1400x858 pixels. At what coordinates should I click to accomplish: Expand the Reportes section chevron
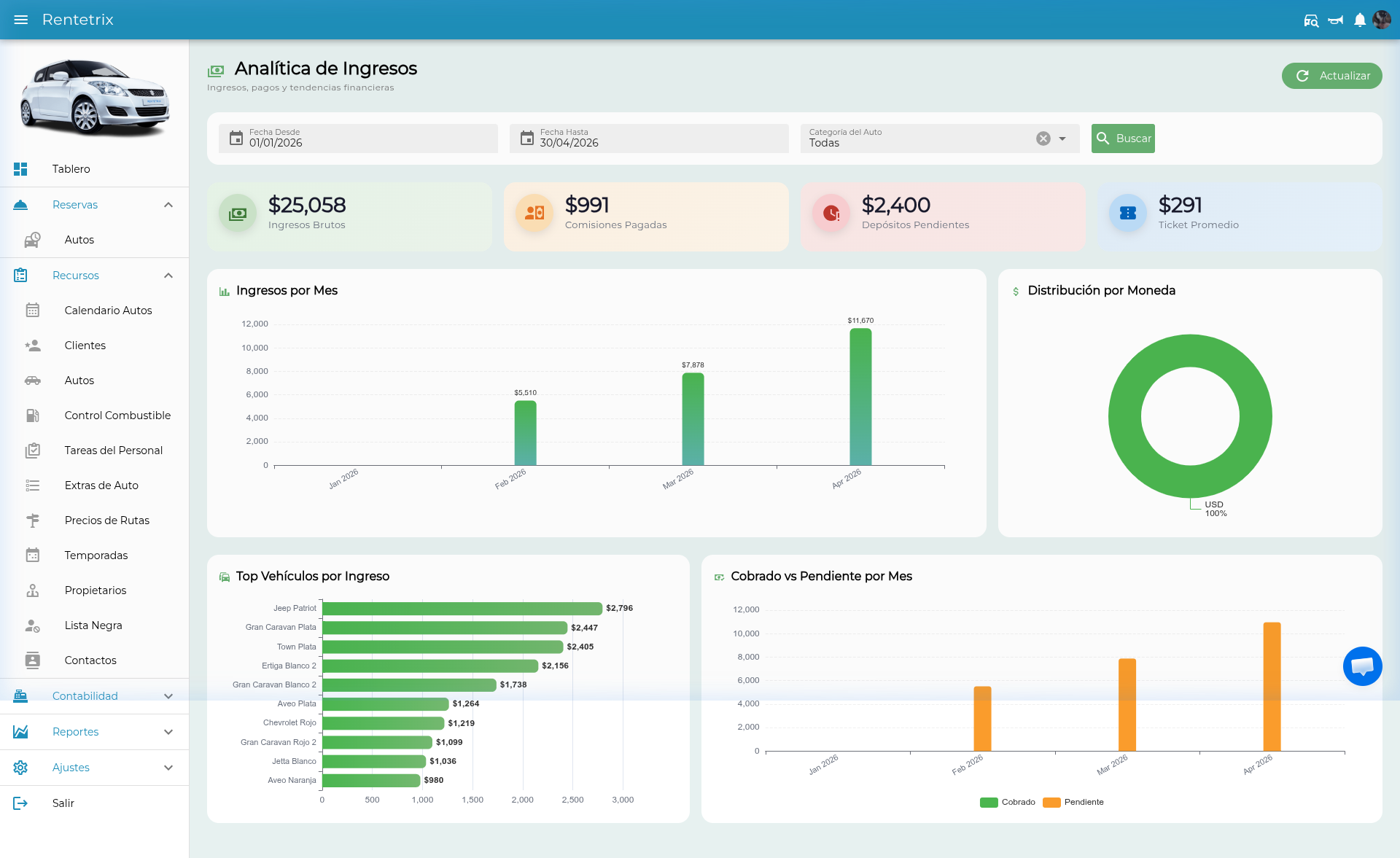(168, 732)
